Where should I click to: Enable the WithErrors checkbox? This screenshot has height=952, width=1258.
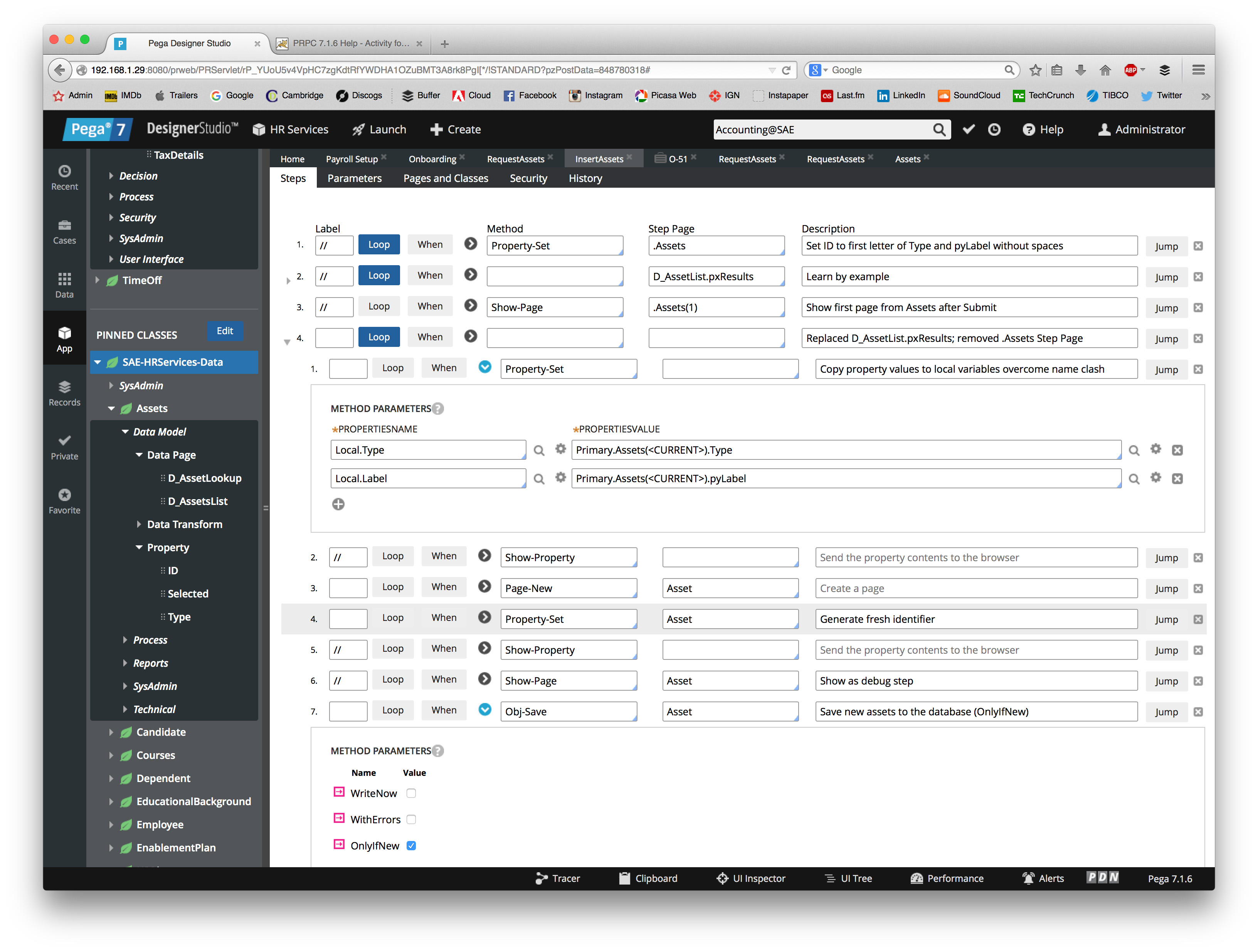pos(411,819)
